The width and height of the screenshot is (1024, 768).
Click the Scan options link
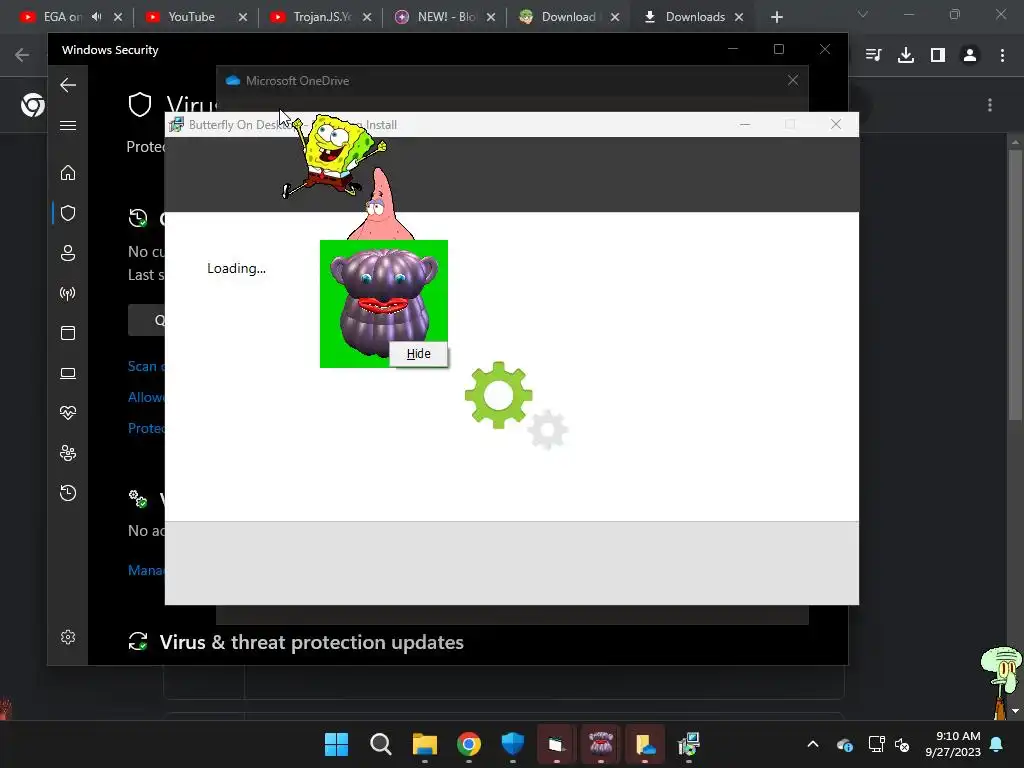[146, 366]
